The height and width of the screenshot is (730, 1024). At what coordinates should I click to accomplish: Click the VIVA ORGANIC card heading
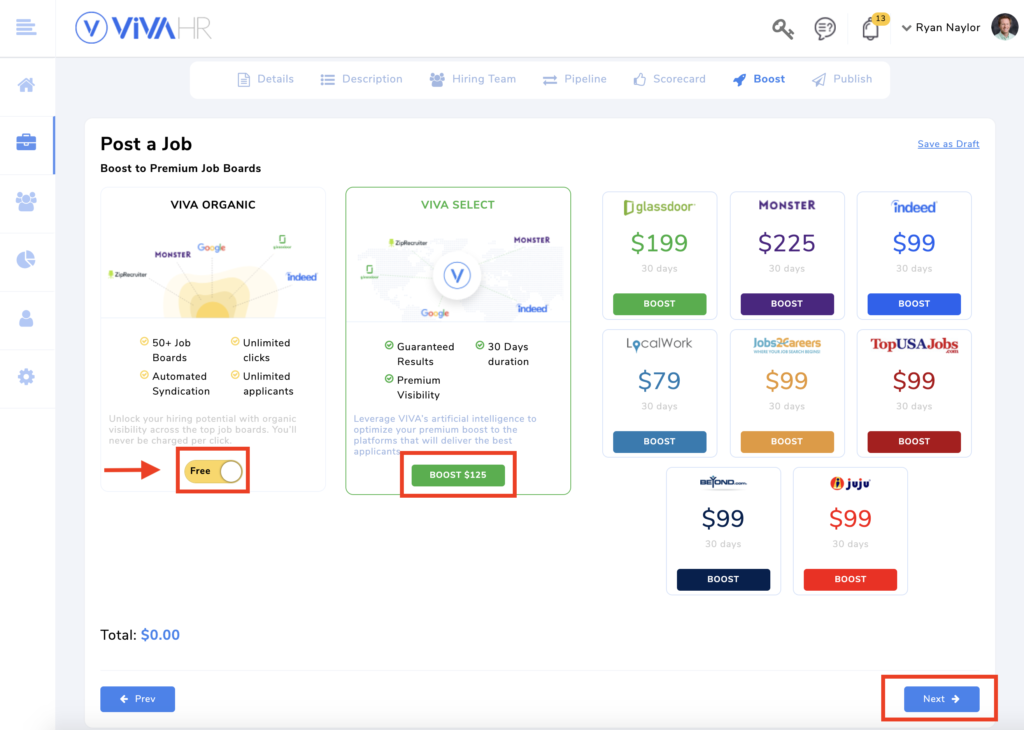point(213,205)
